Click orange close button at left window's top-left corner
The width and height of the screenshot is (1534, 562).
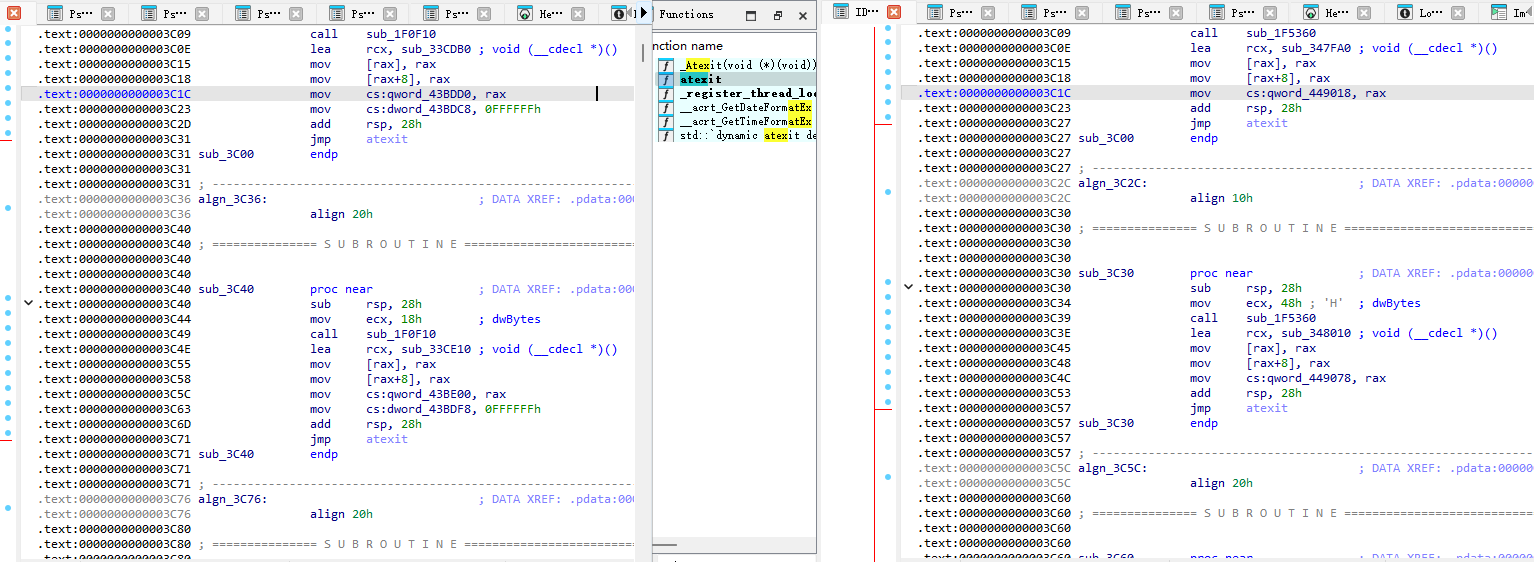coord(13,13)
